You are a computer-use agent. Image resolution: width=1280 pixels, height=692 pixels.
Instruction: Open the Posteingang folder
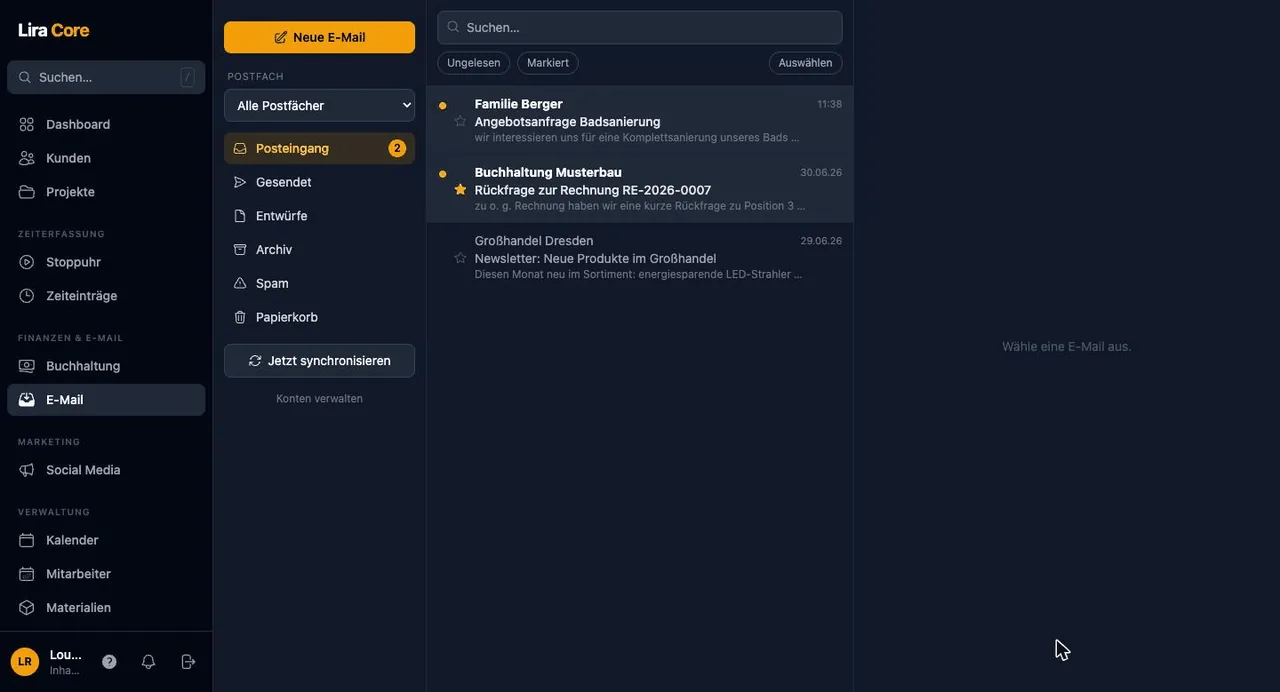pyautogui.click(x=319, y=148)
